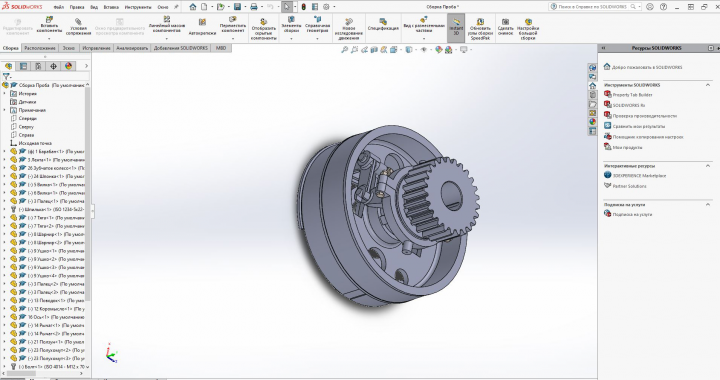
Task: Click the Zoom to Fit magnifier icon
Action: (x=344, y=50)
